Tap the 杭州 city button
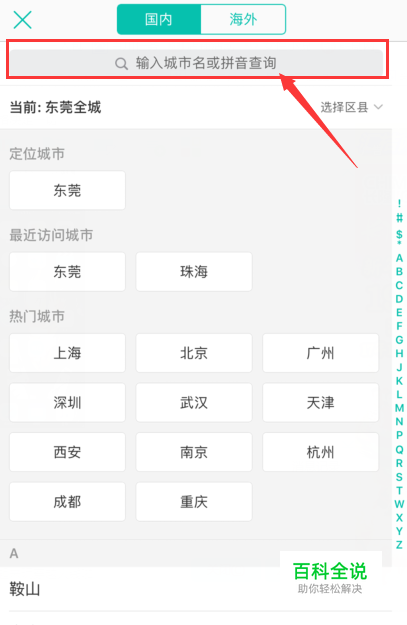This screenshot has height=625, width=407. coord(320,452)
